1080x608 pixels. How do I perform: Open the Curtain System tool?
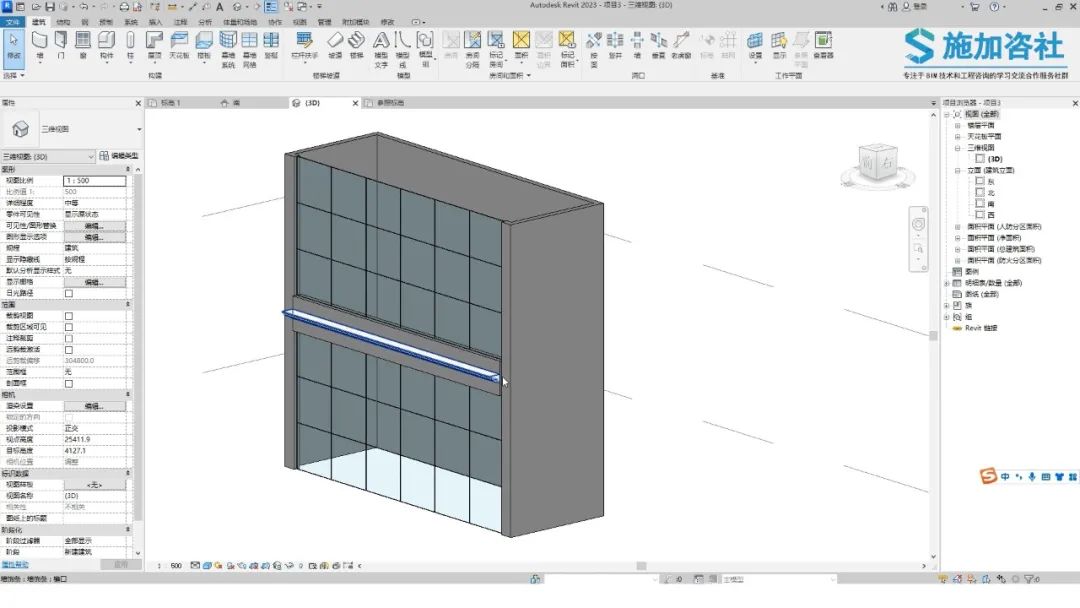point(228,49)
